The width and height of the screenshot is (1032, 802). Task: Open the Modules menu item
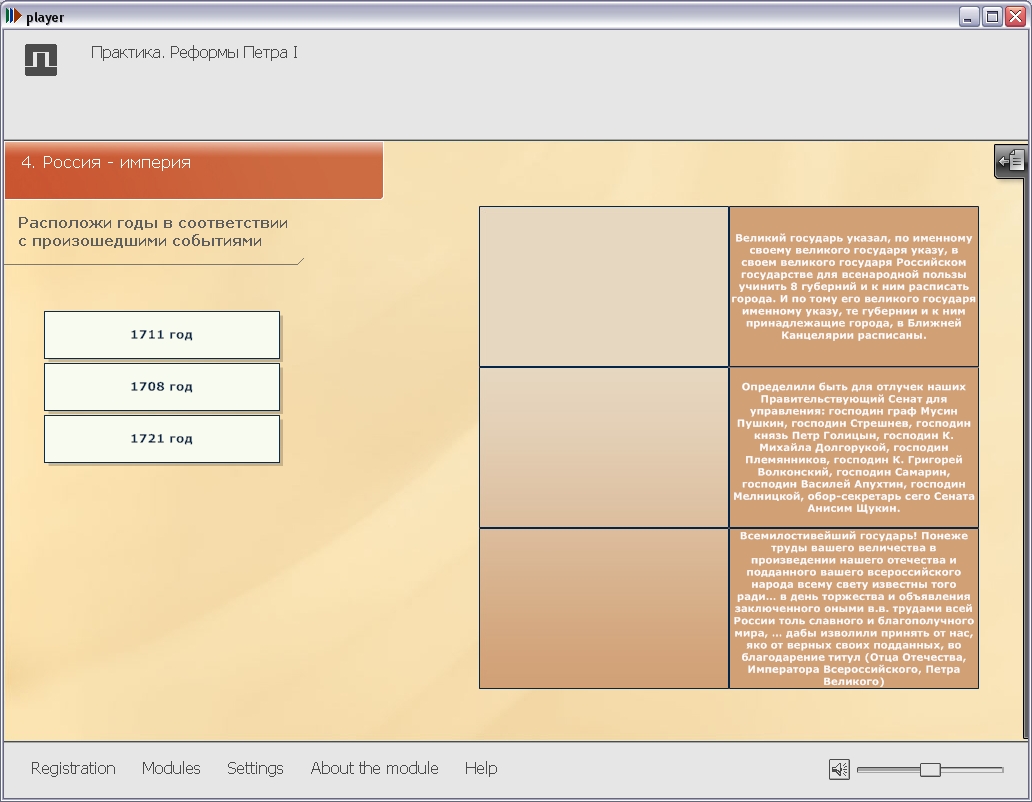click(171, 768)
